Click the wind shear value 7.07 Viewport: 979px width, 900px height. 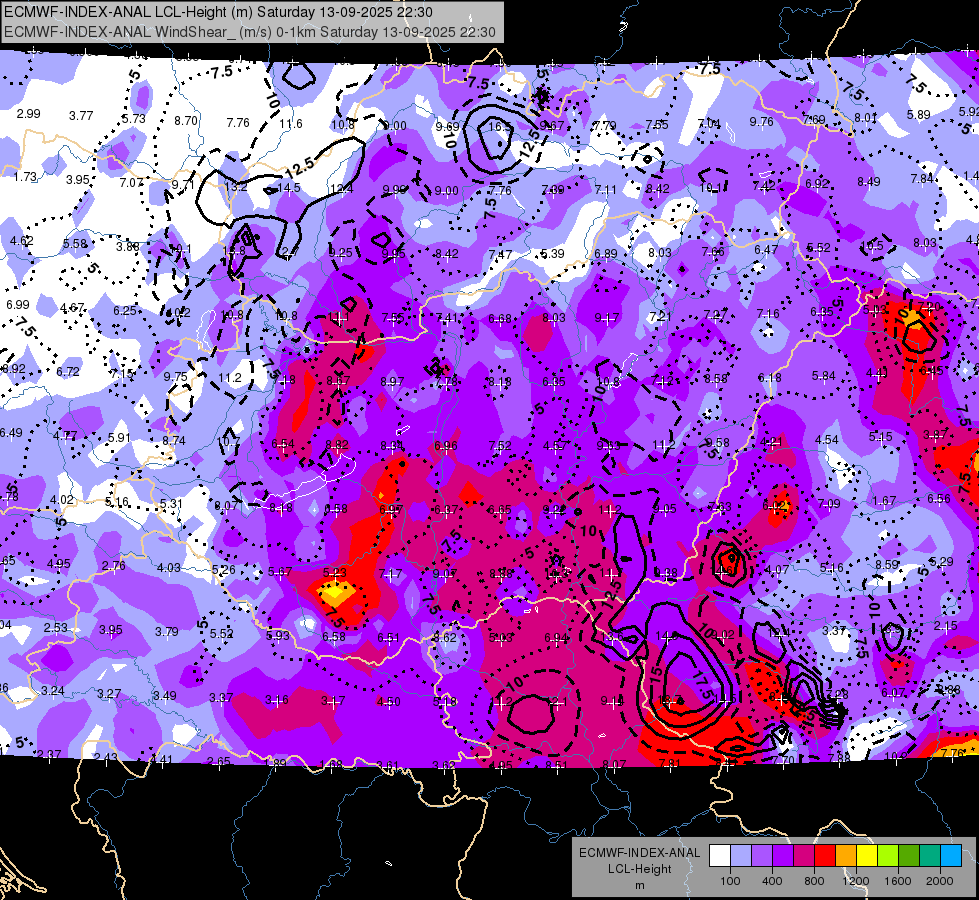click(132, 182)
